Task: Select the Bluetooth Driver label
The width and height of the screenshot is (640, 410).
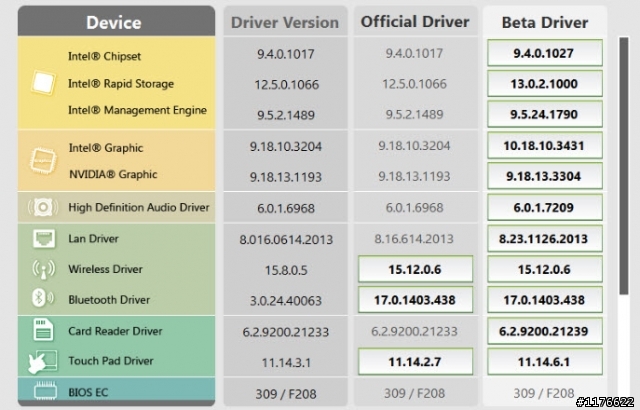Action: (109, 299)
